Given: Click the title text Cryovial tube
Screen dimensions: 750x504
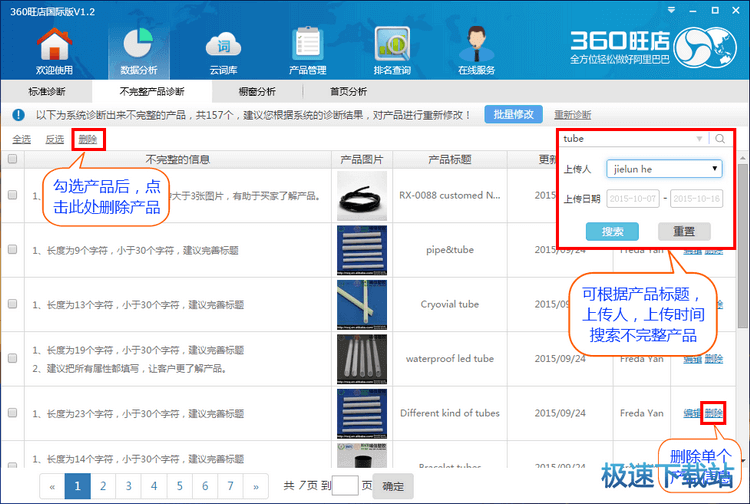Looking at the screenshot, I should click(450, 304).
